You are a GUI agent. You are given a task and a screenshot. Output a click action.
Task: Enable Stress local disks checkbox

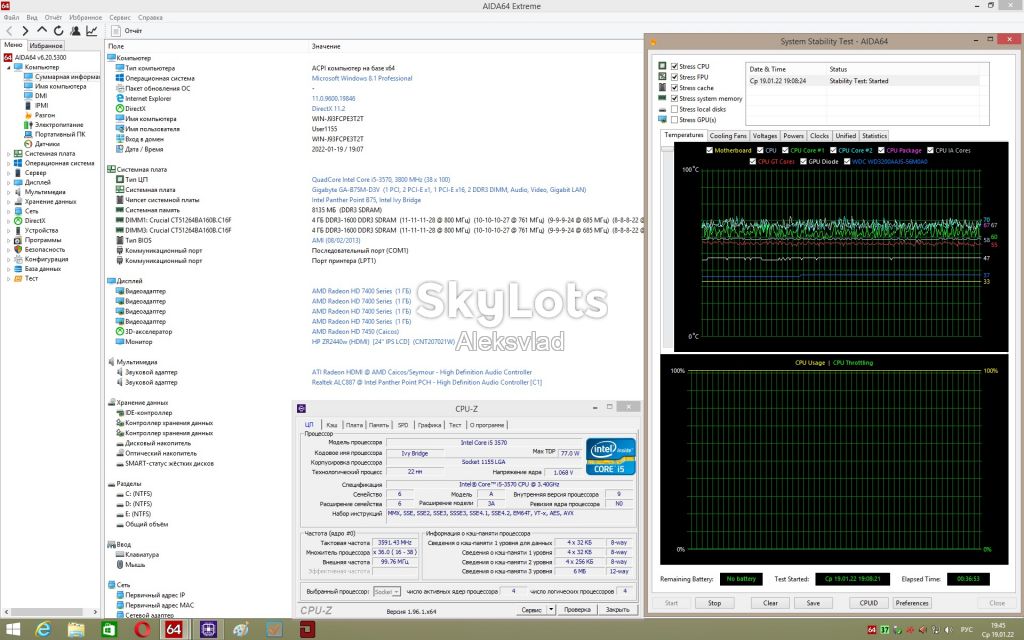[x=675, y=109]
